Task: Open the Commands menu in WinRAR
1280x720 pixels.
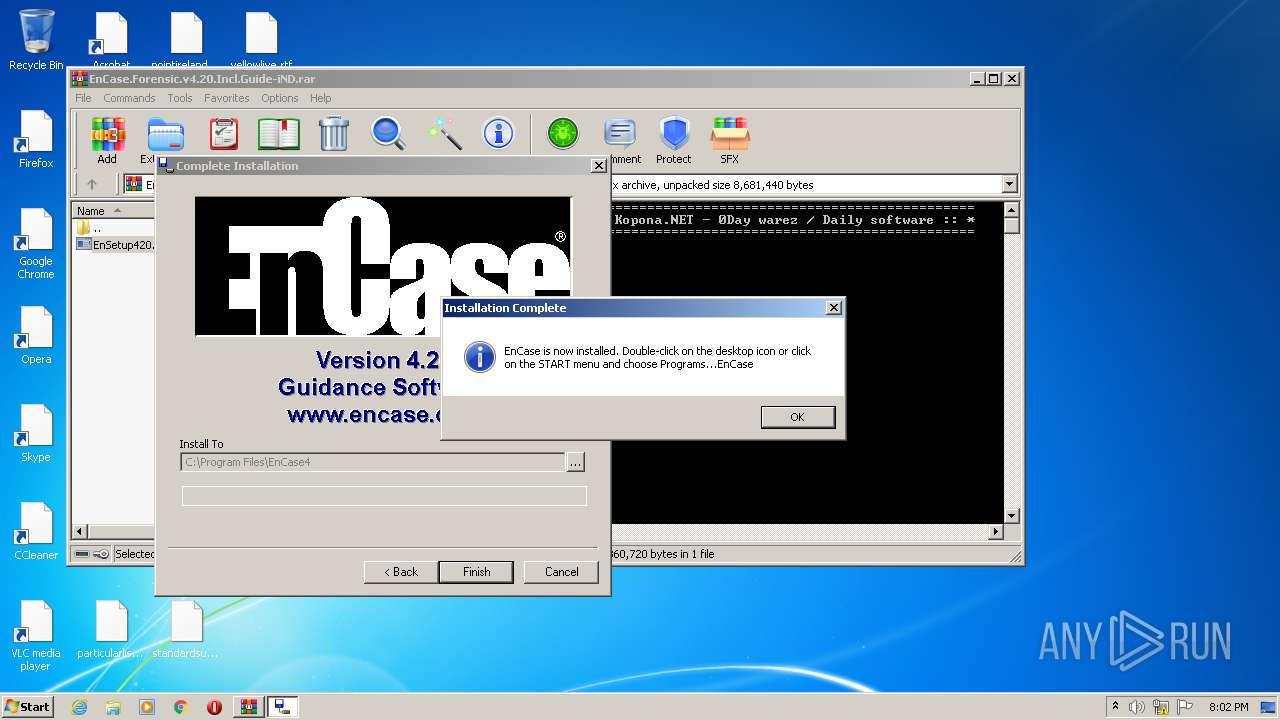Action: [129, 98]
